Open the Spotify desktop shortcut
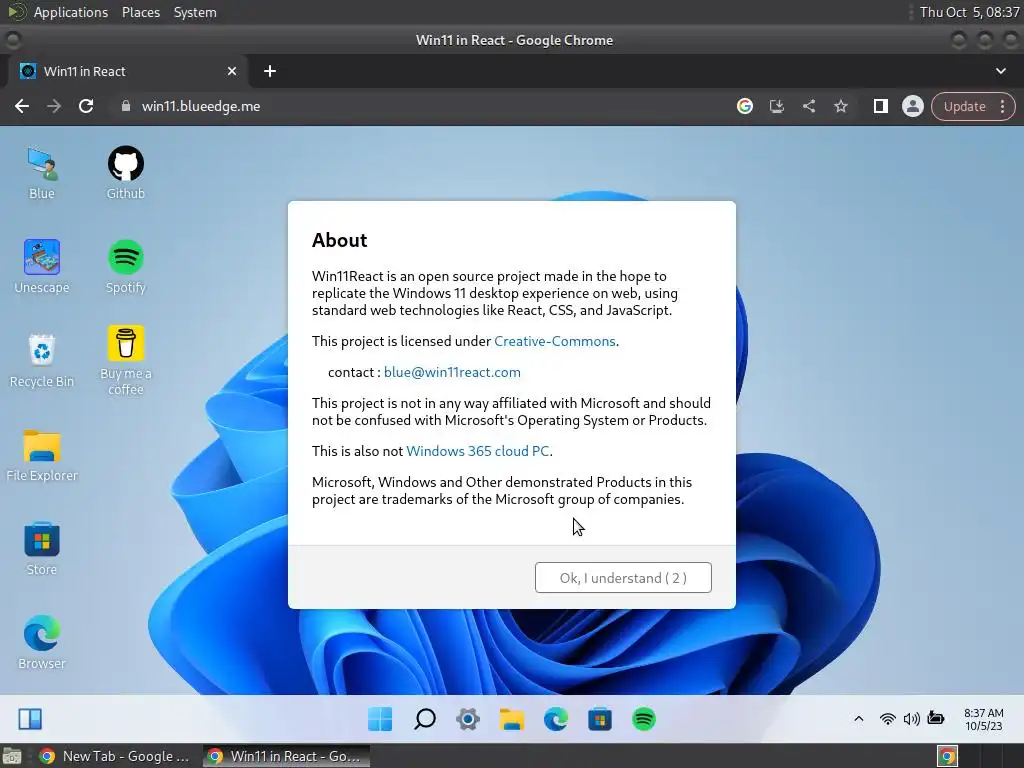This screenshot has width=1024, height=768. pyautogui.click(x=125, y=266)
